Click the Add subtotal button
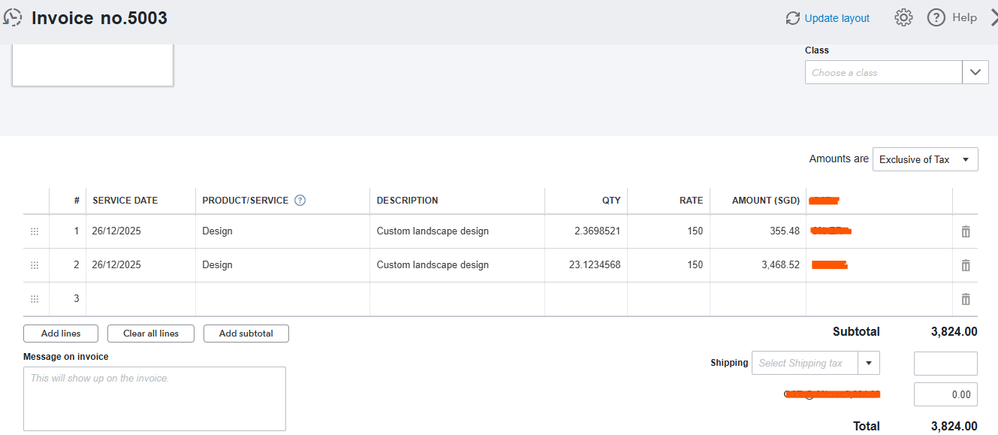The width and height of the screenshot is (998, 435). [246, 333]
